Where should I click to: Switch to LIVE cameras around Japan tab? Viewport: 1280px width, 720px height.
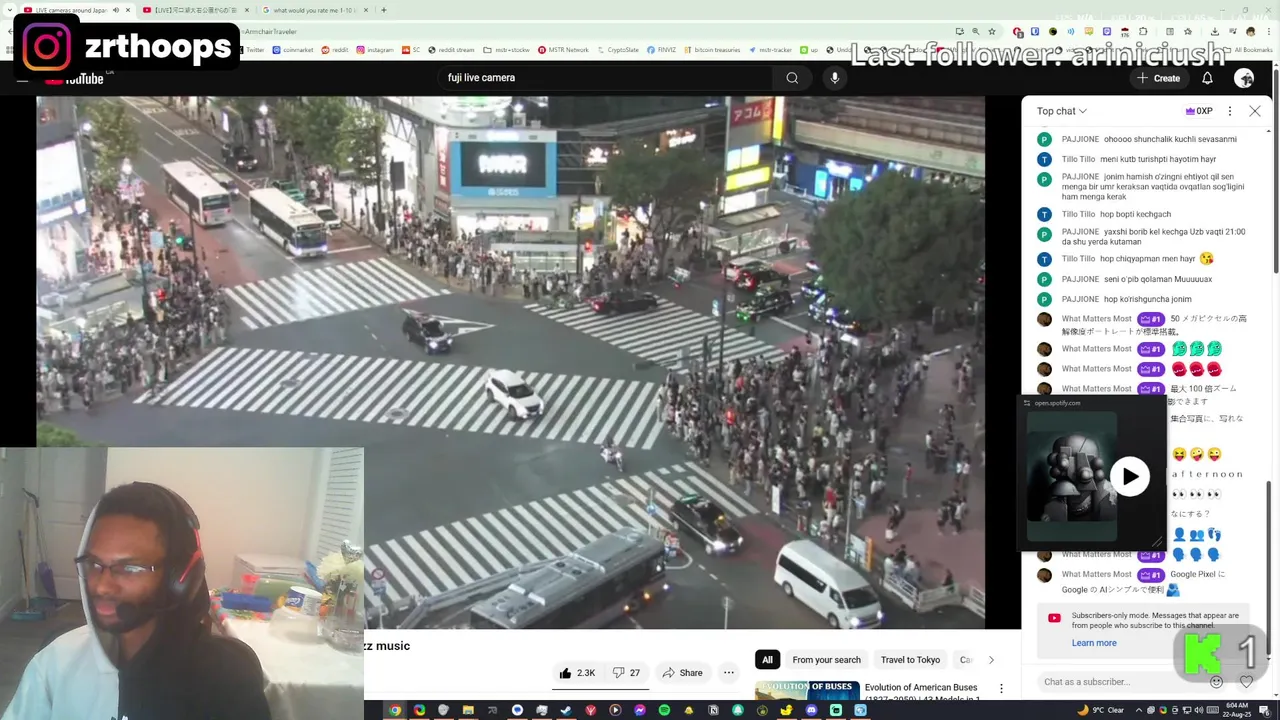[77, 10]
